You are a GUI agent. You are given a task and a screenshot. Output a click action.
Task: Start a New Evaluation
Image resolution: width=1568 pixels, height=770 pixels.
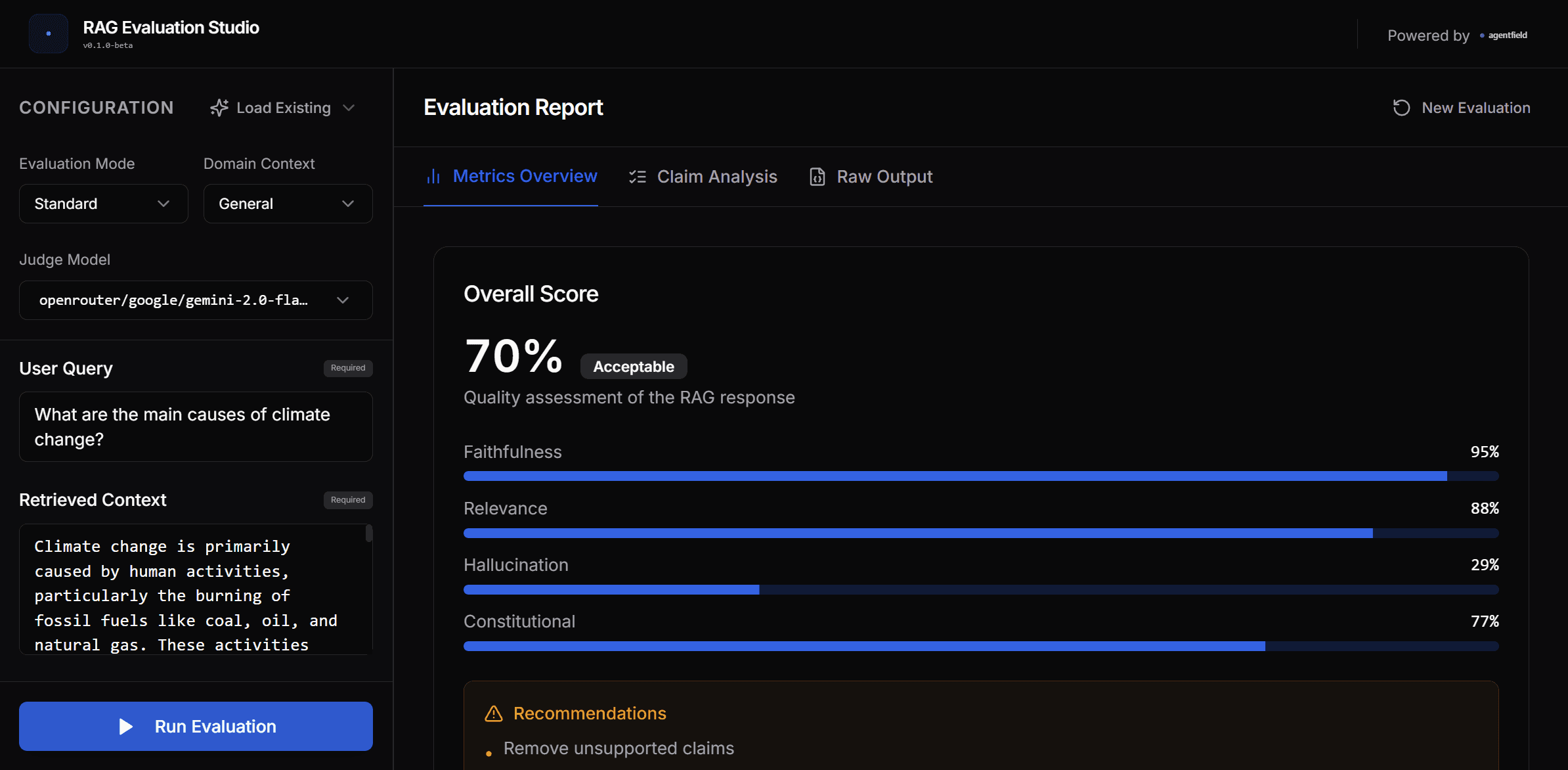click(1475, 107)
